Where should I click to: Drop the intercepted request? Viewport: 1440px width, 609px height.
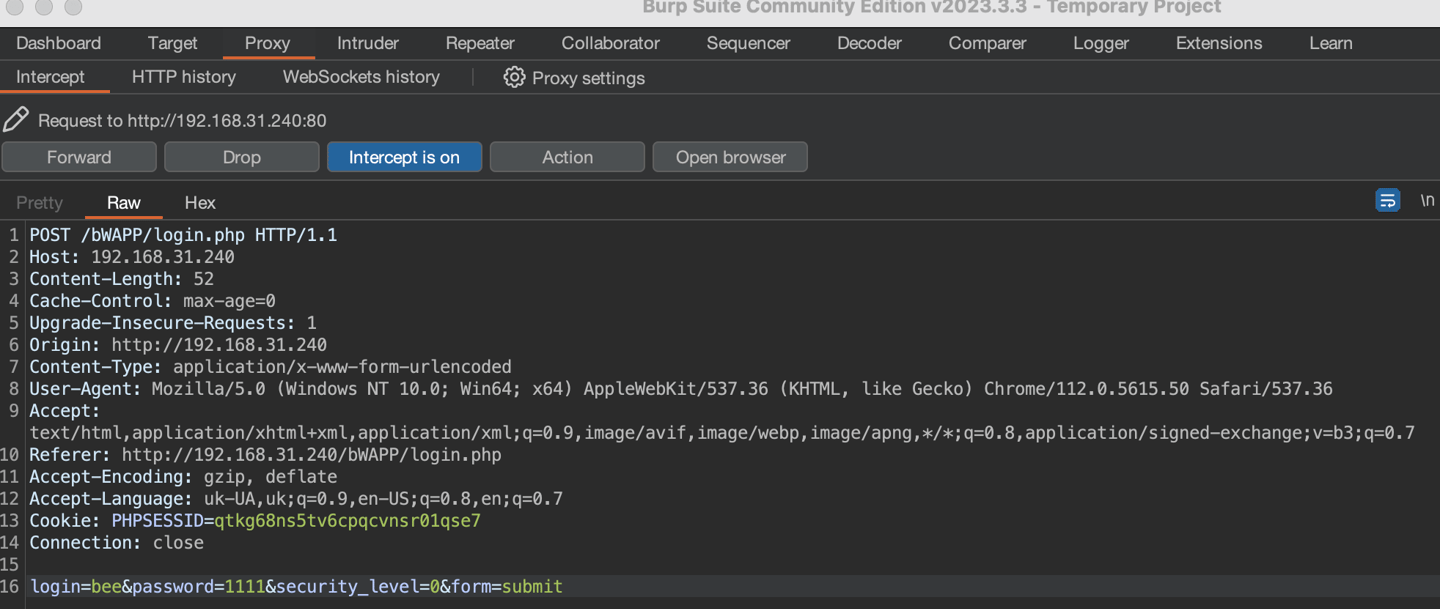click(x=242, y=157)
